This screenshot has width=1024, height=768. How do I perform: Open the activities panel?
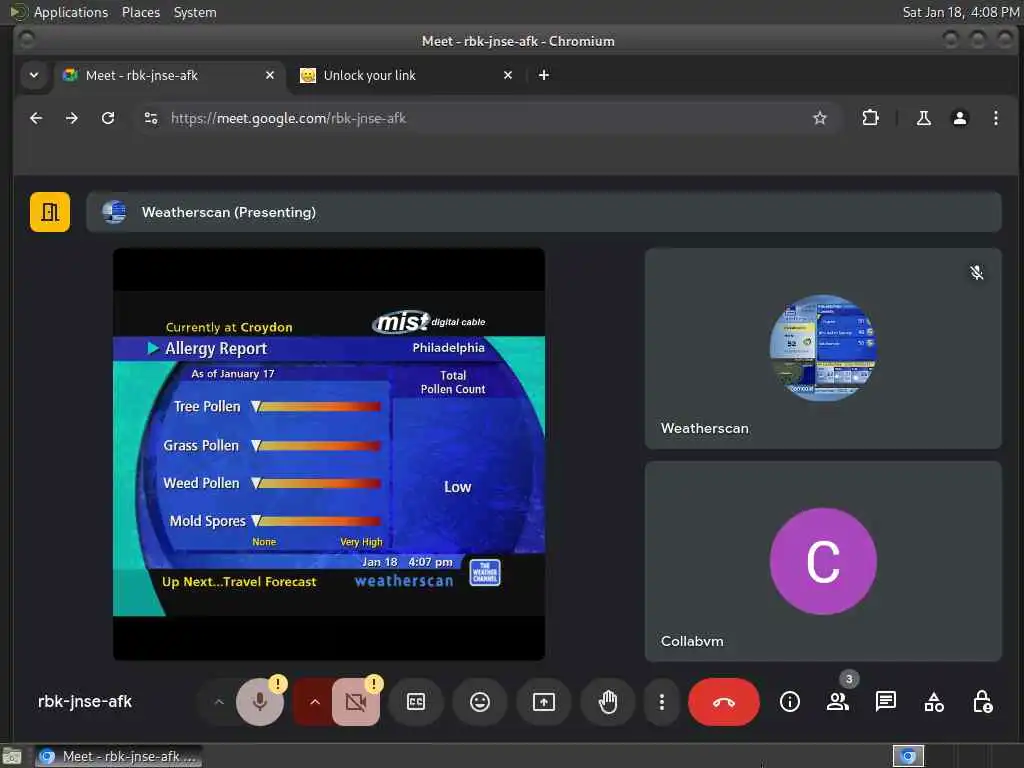[x=934, y=702]
